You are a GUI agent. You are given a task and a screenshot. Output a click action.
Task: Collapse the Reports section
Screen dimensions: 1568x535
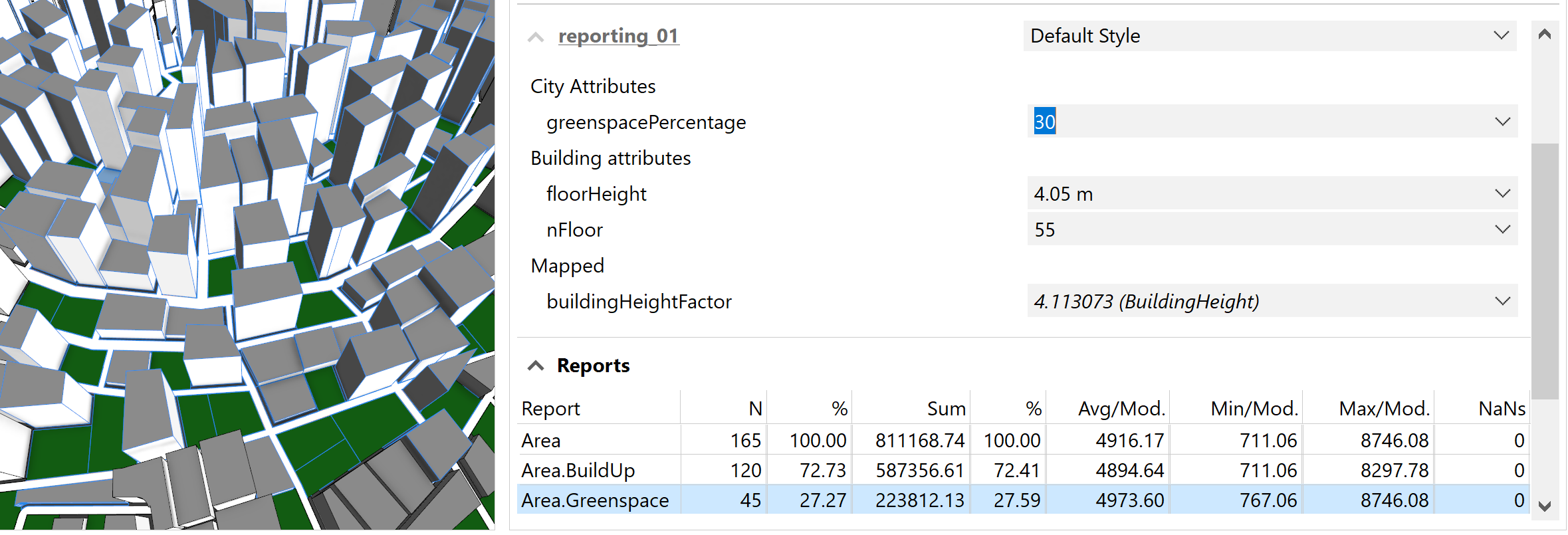click(x=536, y=366)
